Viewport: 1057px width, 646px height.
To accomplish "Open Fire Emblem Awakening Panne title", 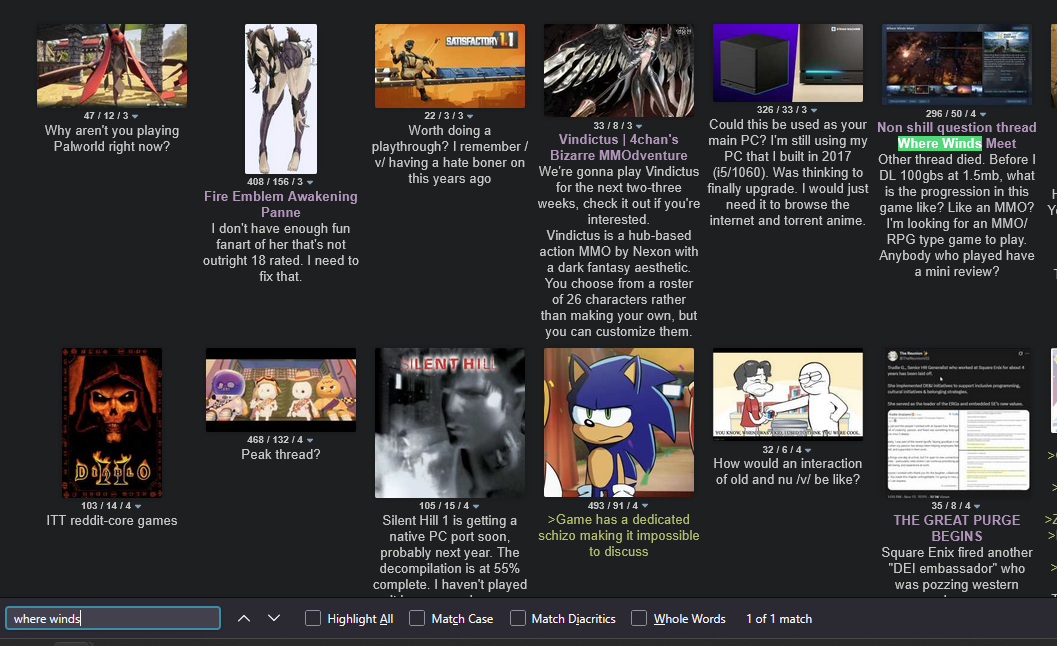I will click(x=280, y=204).
